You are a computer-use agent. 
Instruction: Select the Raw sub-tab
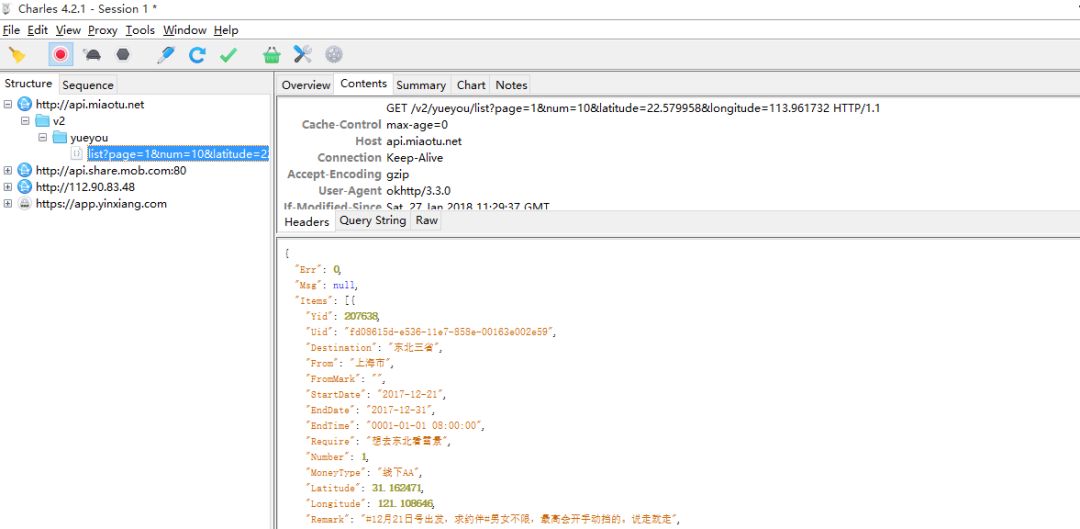426,220
